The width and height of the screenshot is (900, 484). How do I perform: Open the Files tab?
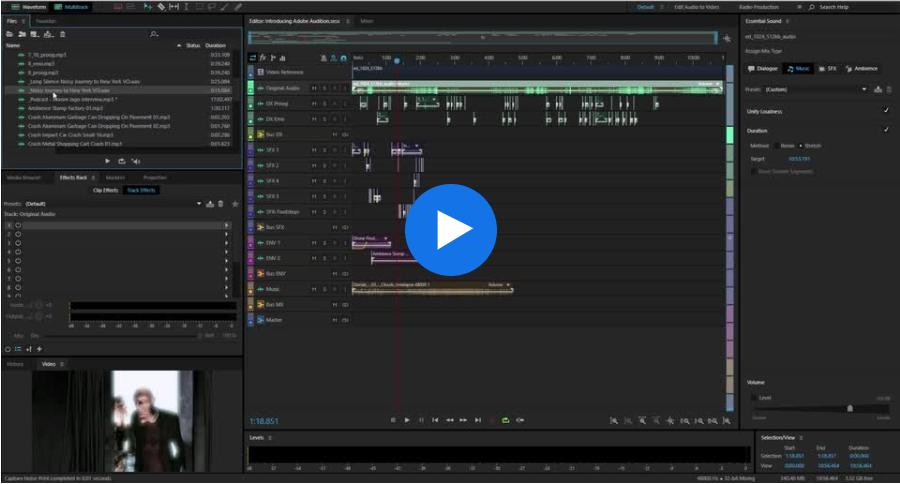pos(12,21)
